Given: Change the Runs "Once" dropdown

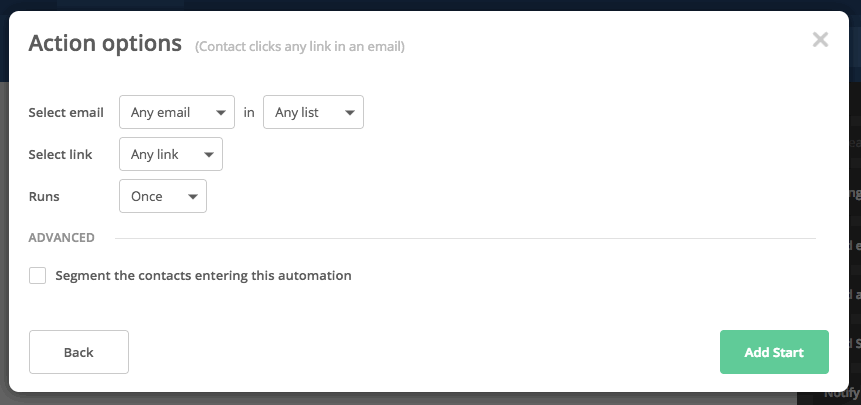Looking at the screenshot, I should coord(162,196).
